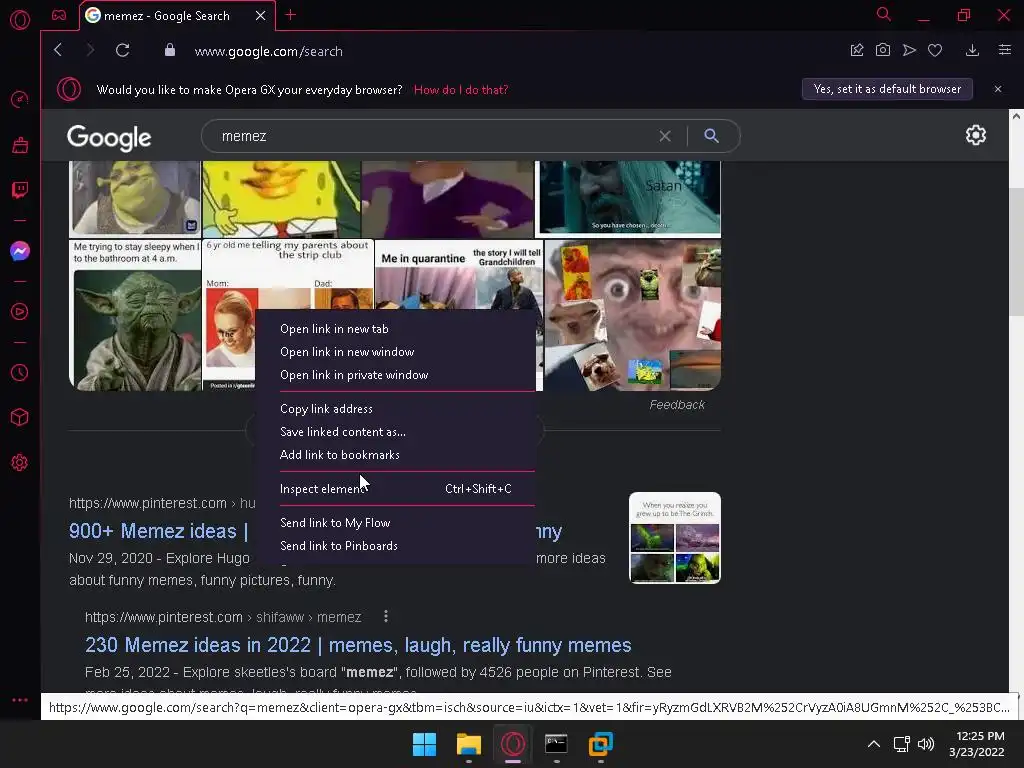Open History clock sidebar icon

tap(20, 372)
